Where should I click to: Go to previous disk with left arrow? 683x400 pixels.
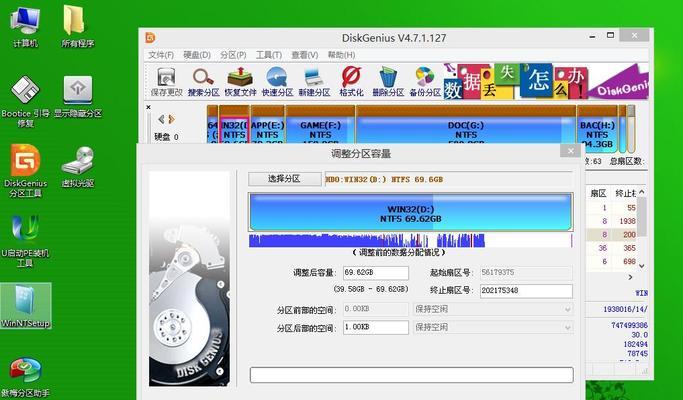(x=161, y=119)
